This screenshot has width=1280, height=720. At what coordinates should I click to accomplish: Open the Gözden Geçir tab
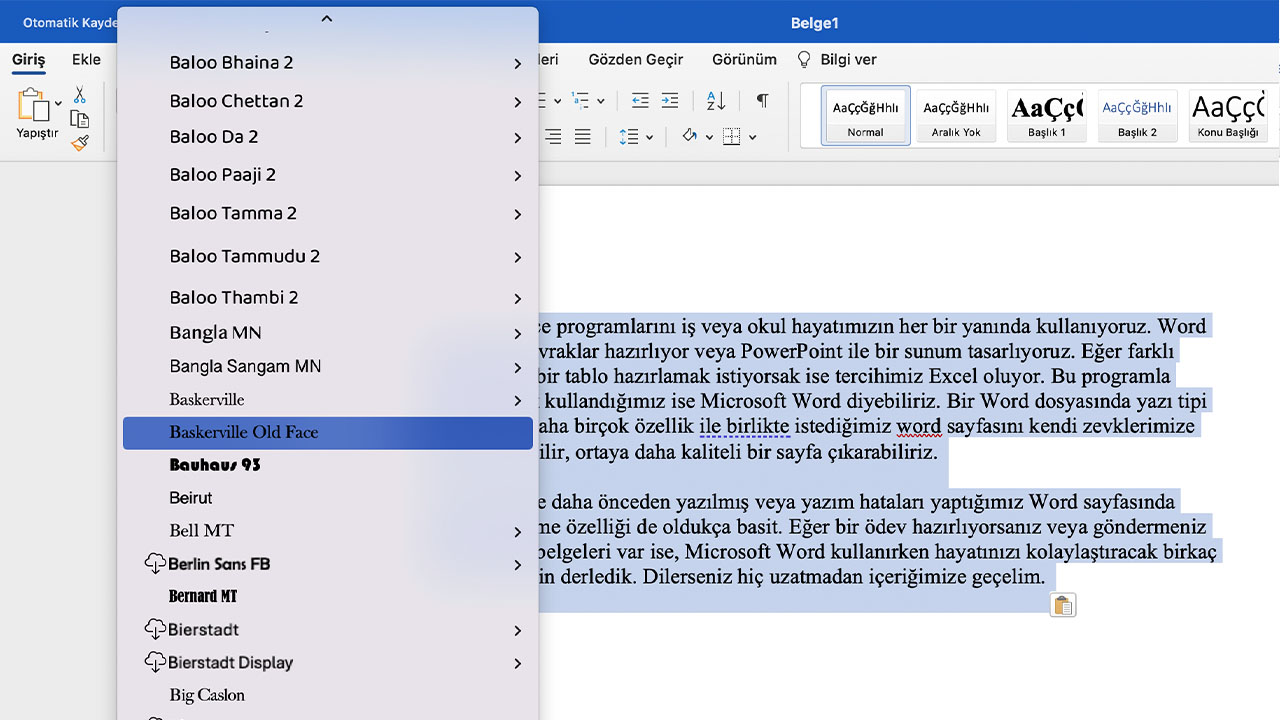point(636,59)
